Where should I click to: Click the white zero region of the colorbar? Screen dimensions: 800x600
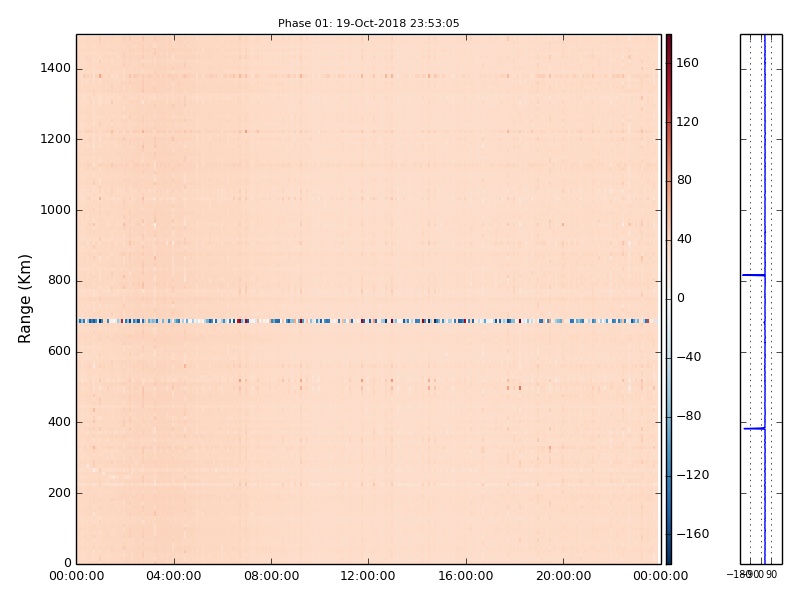(x=669, y=299)
